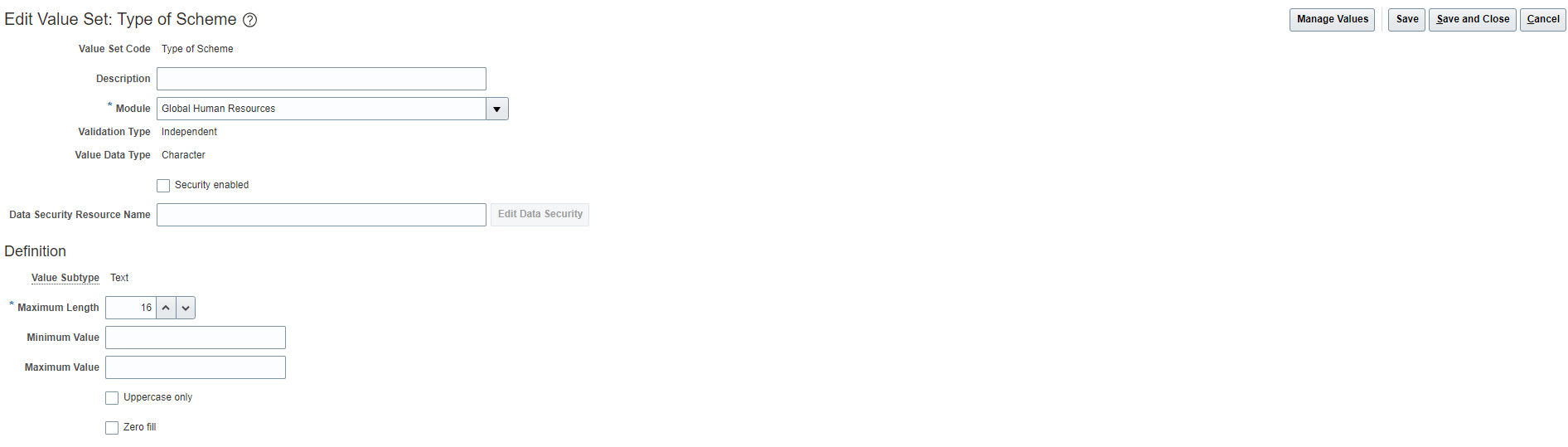Image resolution: width=1568 pixels, height=447 pixels.
Task: Open the help icon beside Type of Scheme title
Action: pyautogui.click(x=249, y=20)
